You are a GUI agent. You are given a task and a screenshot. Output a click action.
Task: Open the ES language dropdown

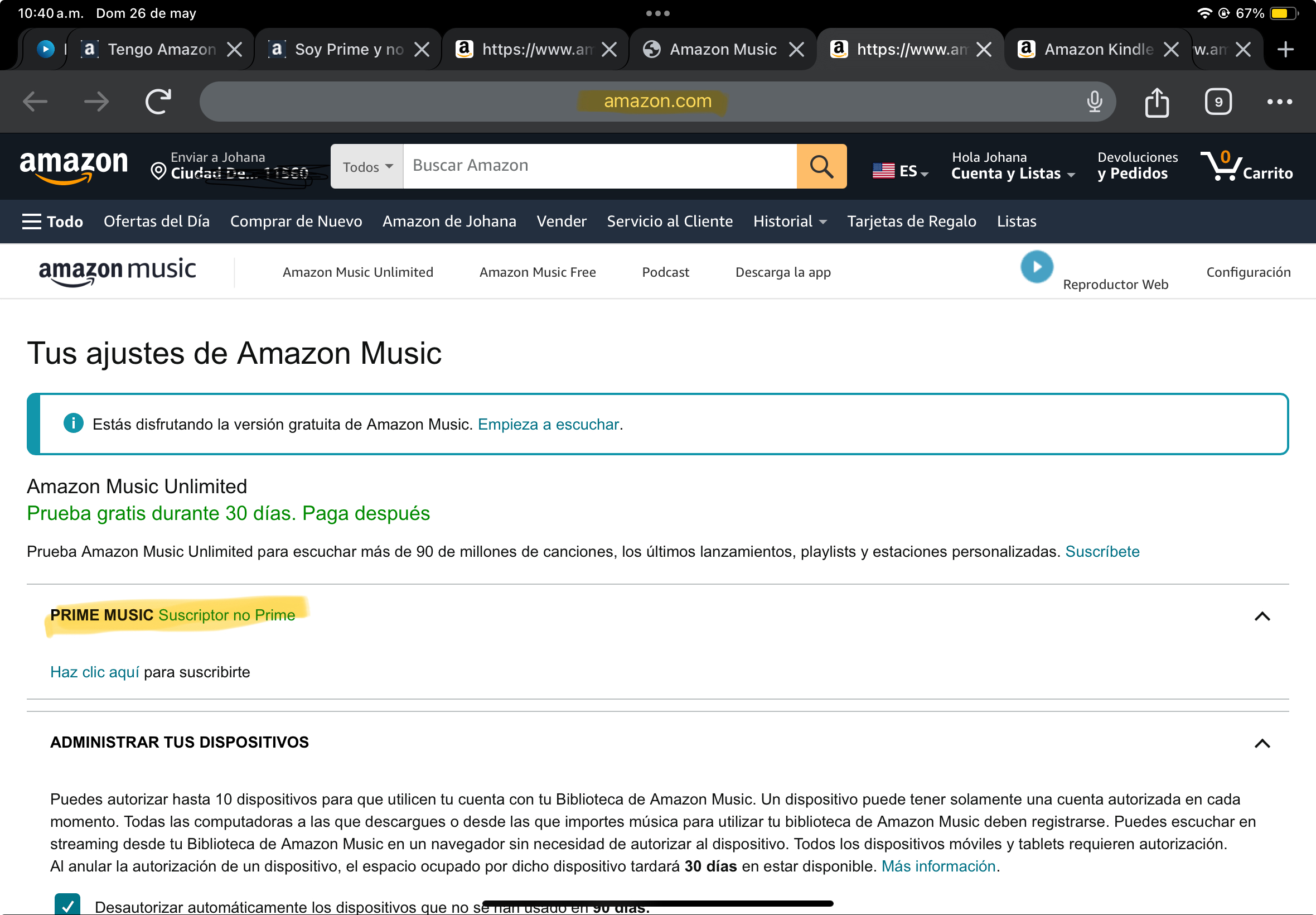pyautogui.click(x=900, y=171)
